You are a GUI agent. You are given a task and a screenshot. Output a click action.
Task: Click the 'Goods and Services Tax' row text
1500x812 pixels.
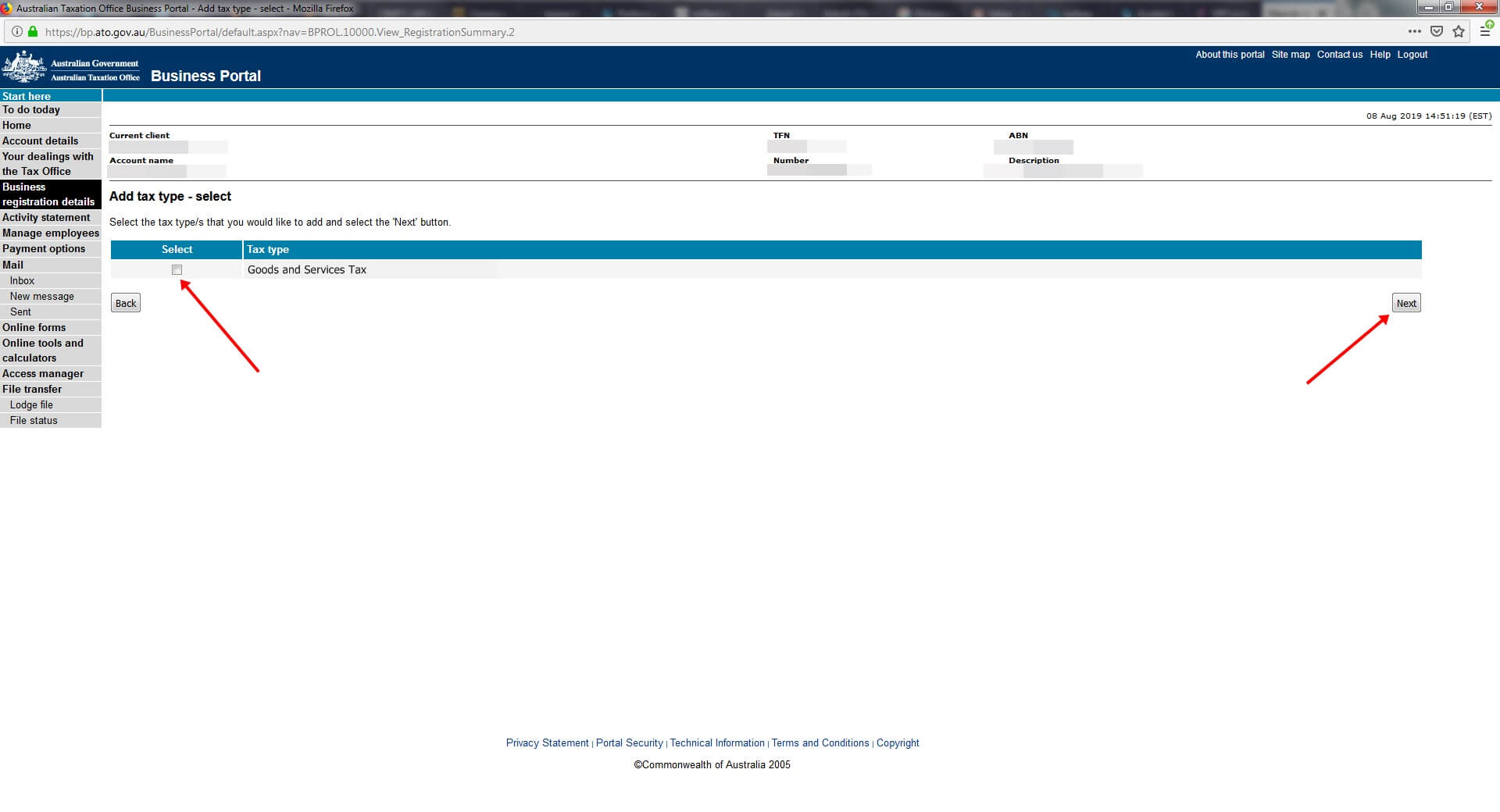coord(307,270)
